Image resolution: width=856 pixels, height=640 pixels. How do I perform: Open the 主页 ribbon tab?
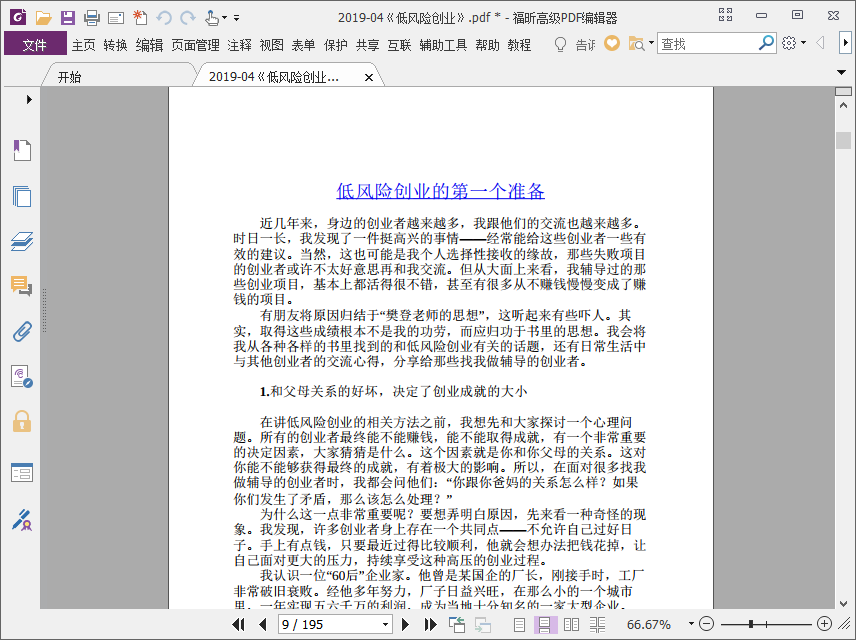[84, 45]
